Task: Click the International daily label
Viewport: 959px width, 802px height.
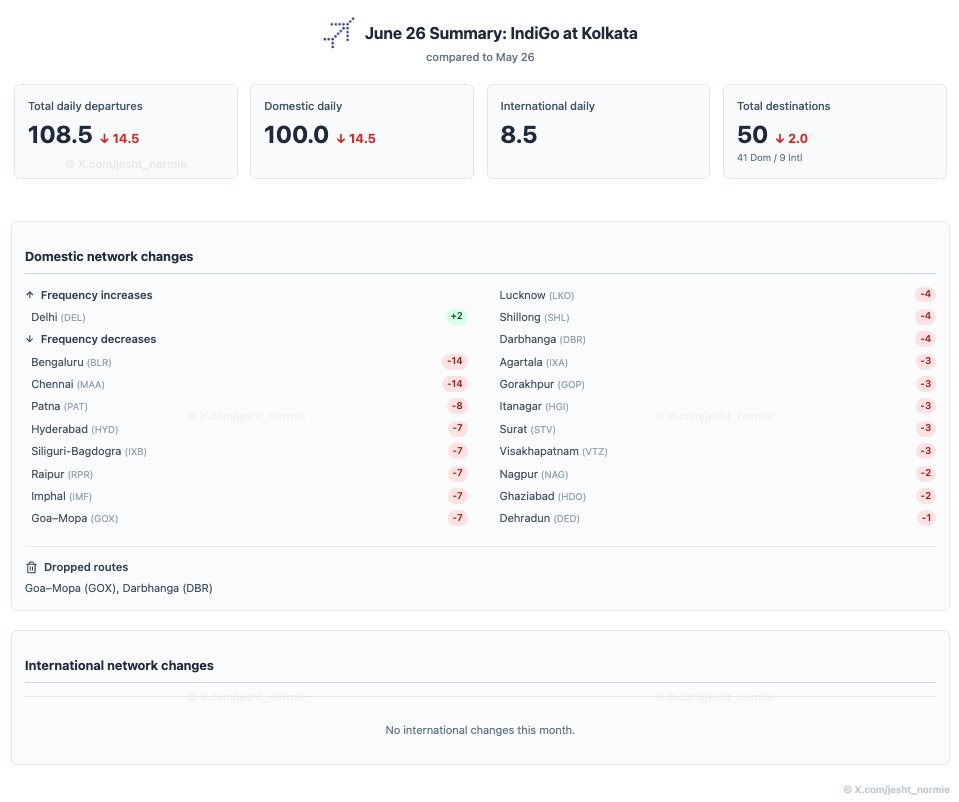Action: (x=547, y=106)
